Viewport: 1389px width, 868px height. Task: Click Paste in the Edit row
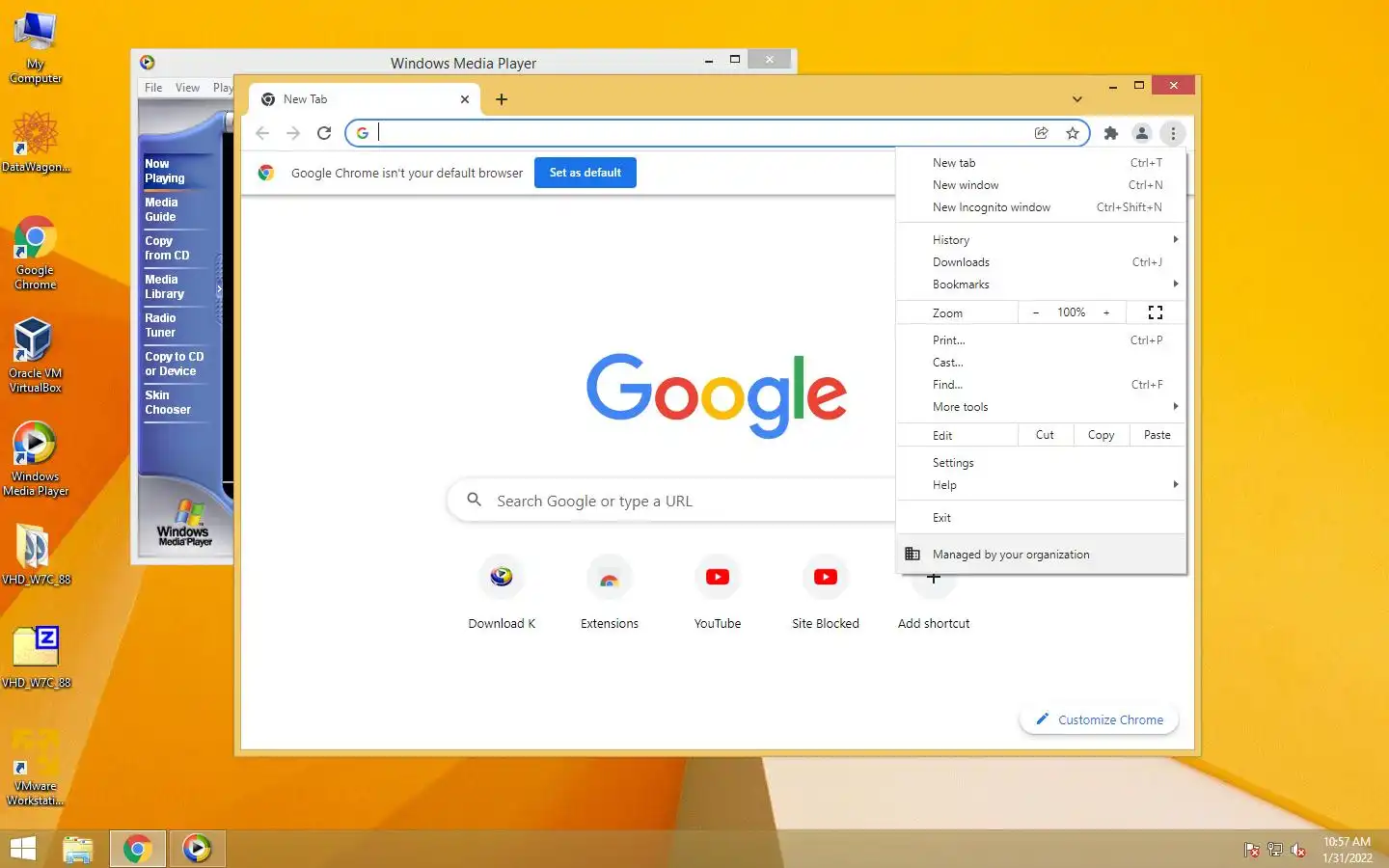pyautogui.click(x=1157, y=435)
